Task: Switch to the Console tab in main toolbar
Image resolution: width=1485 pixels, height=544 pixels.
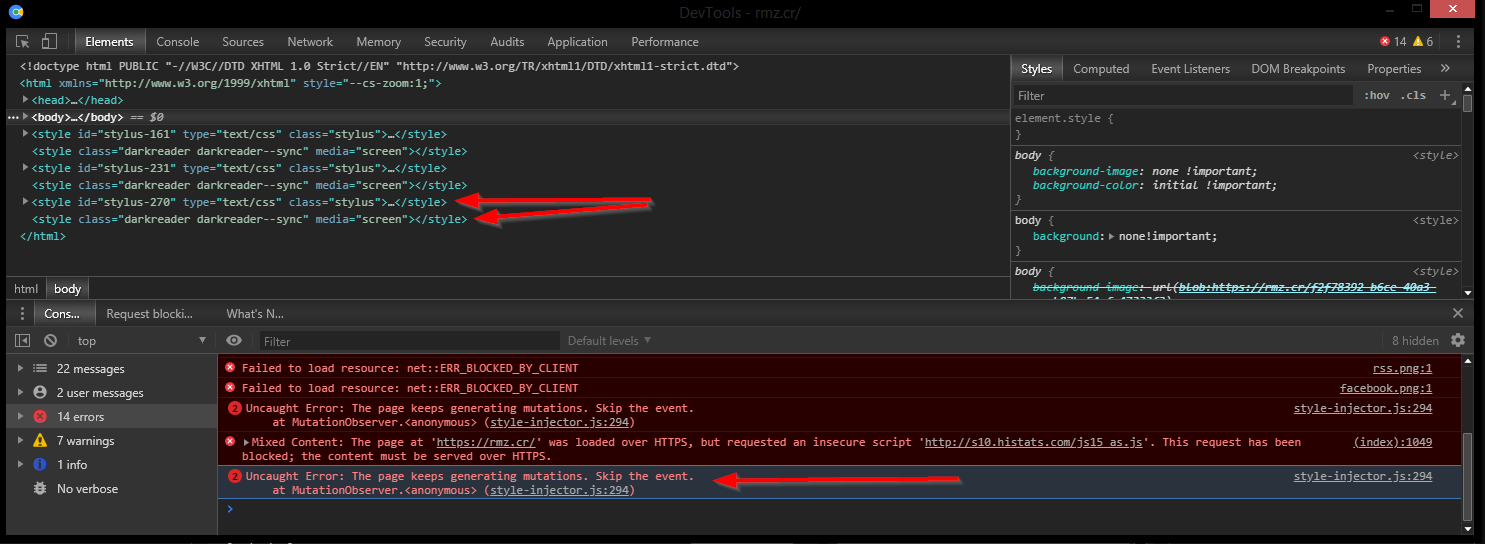Action: point(178,41)
